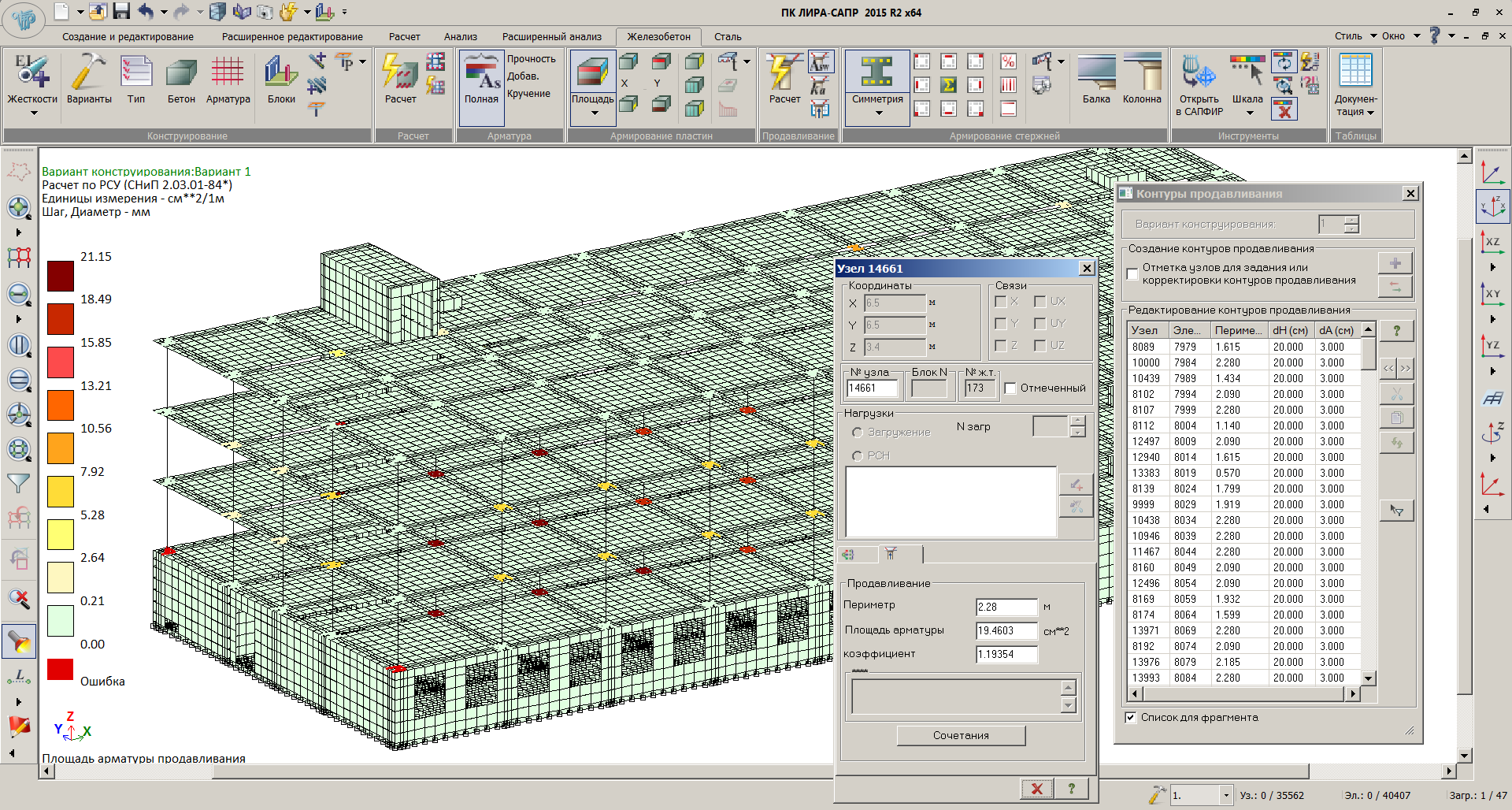Viewport: 1512px width, 810px height.
Task: Uncheck Список для фрагмента checkbox
Action: tap(1131, 718)
